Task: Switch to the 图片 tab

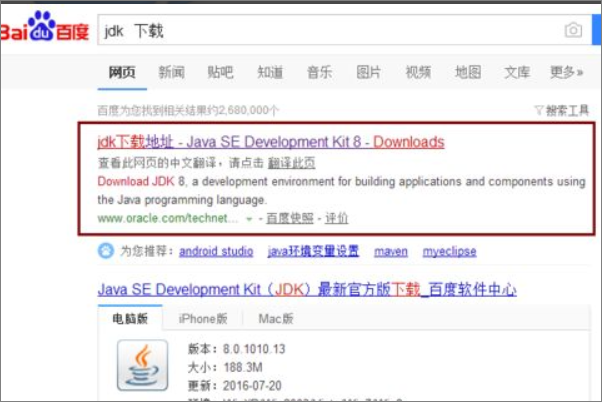Action: pos(368,73)
